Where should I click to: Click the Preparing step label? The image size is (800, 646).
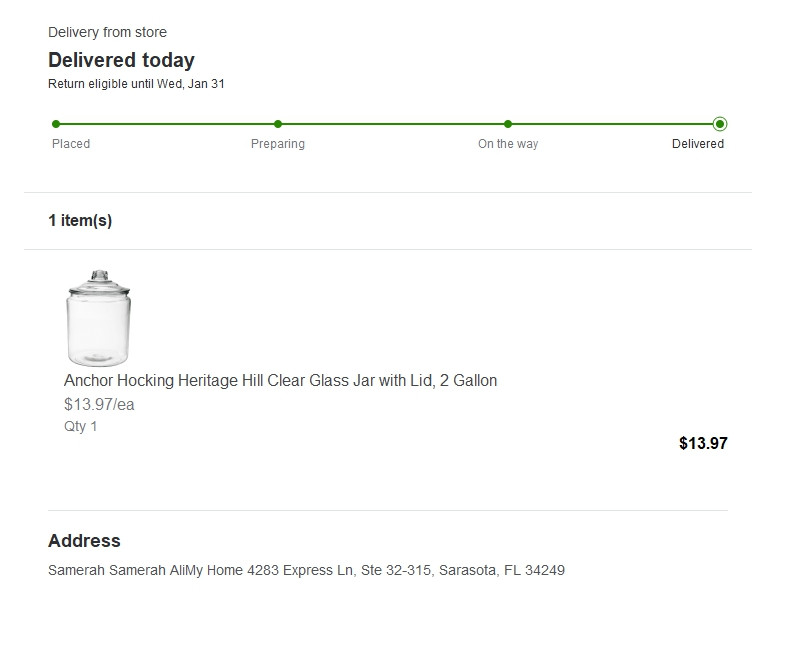click(278, 144)
